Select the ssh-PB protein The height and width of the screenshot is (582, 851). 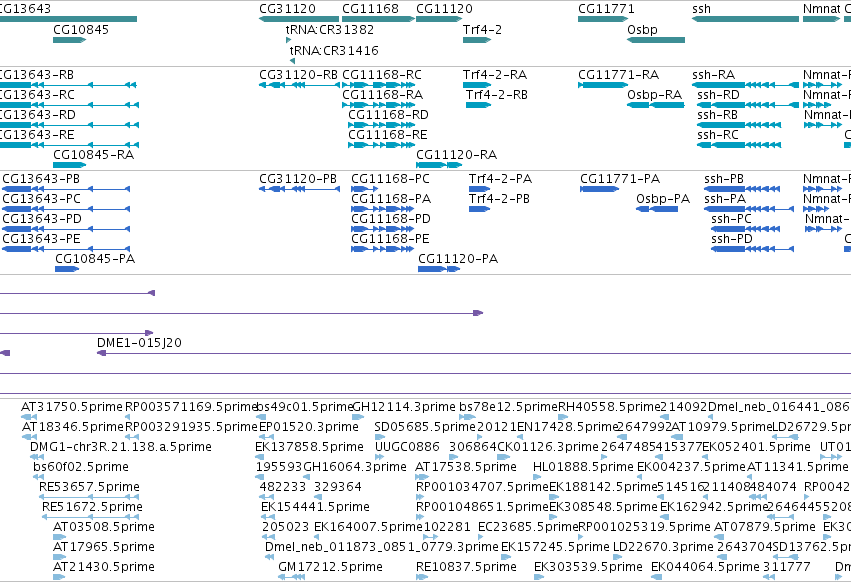pos(742,189)
